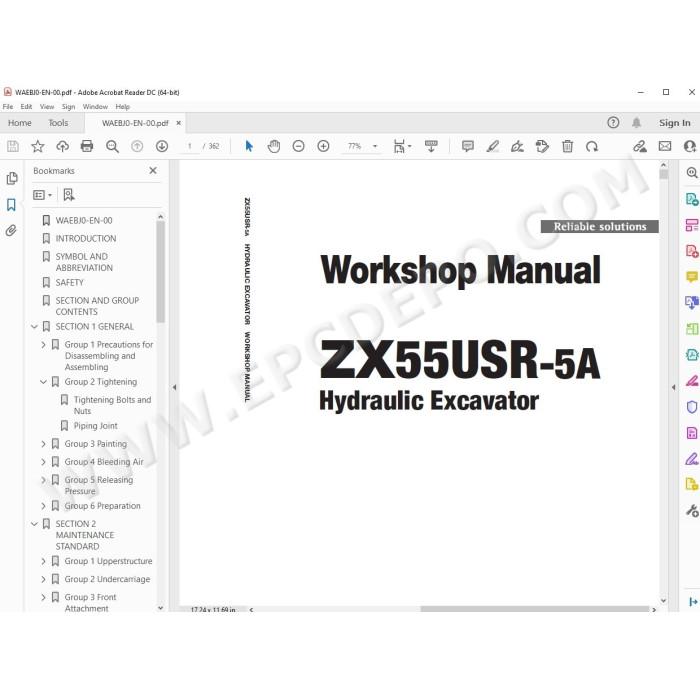The width and height of the screenshot is (700, 700).
Task: Open fit page options icon
Action: (x=402, y=146)
